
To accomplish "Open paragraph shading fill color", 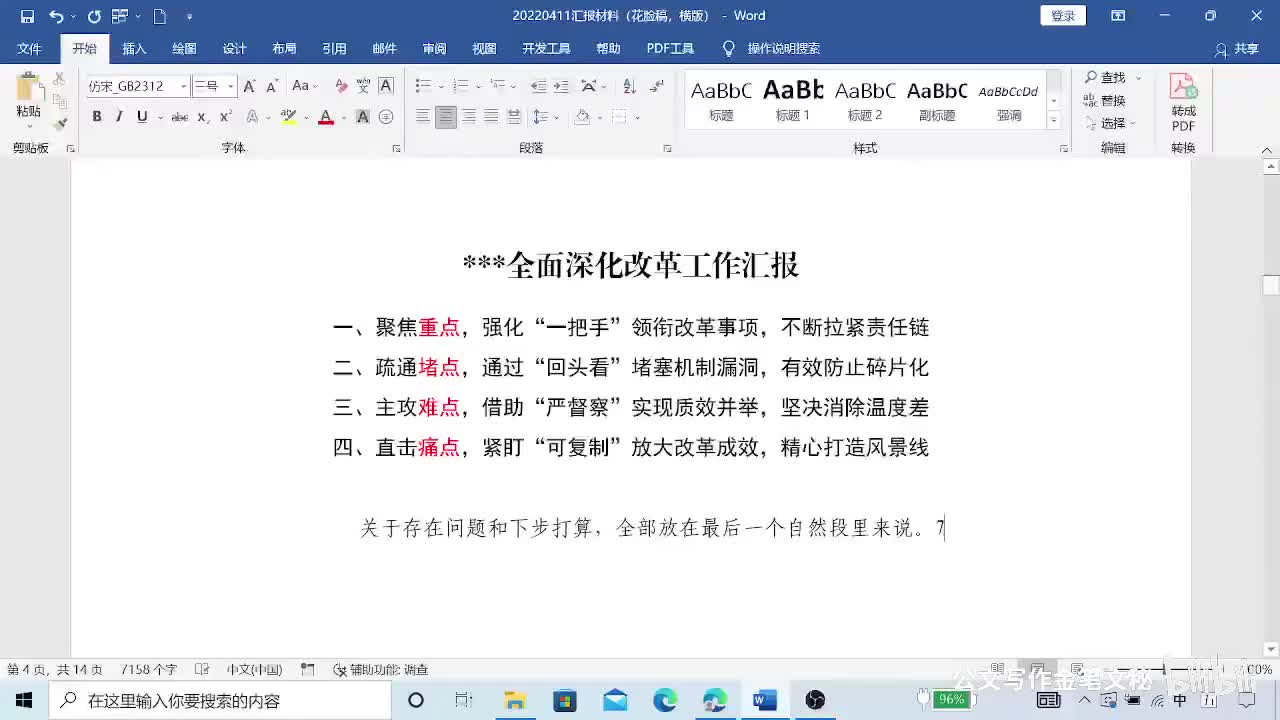I will click(582, 117).
